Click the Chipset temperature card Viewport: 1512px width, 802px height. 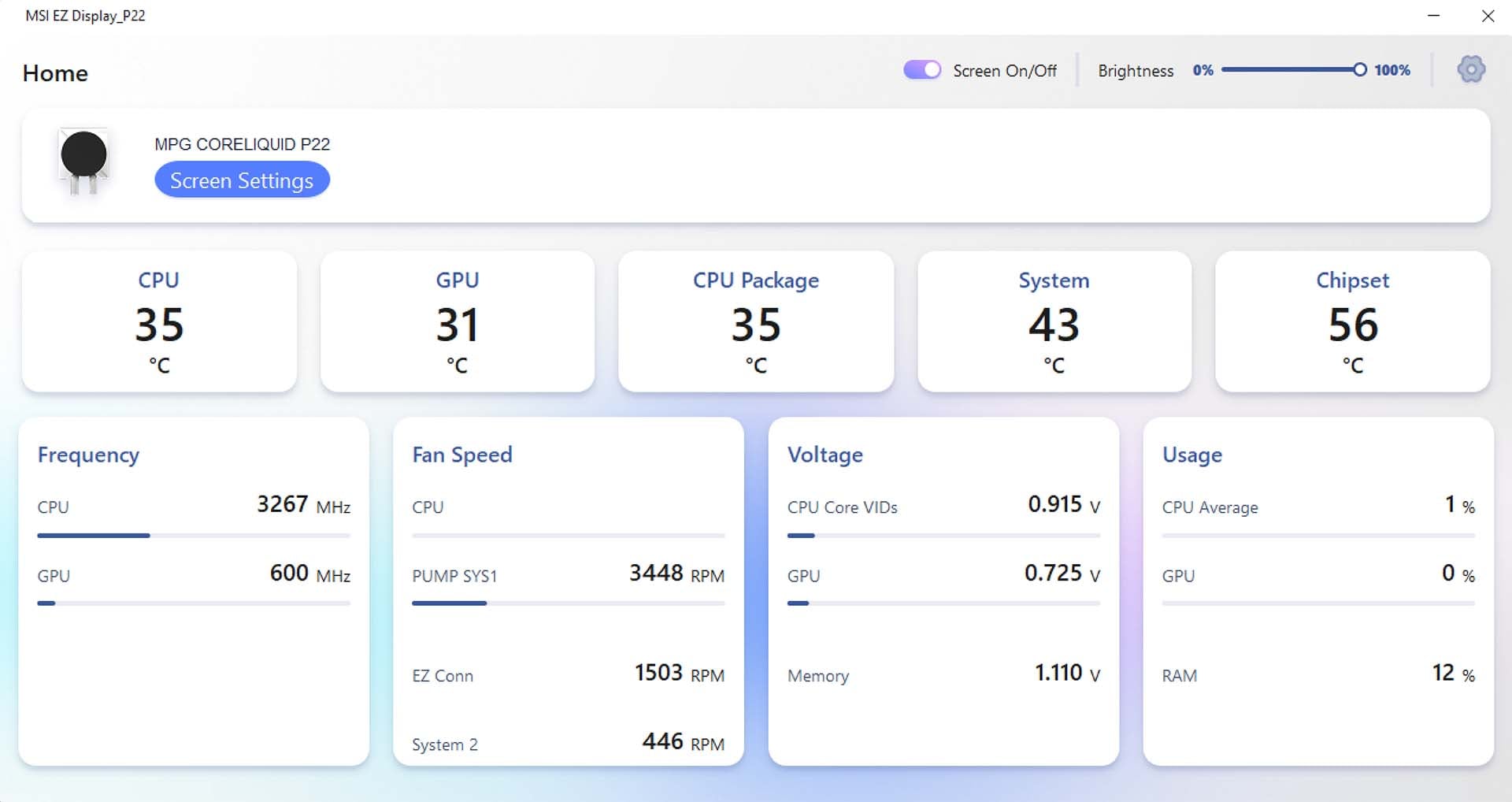[x=1353, y=321]
